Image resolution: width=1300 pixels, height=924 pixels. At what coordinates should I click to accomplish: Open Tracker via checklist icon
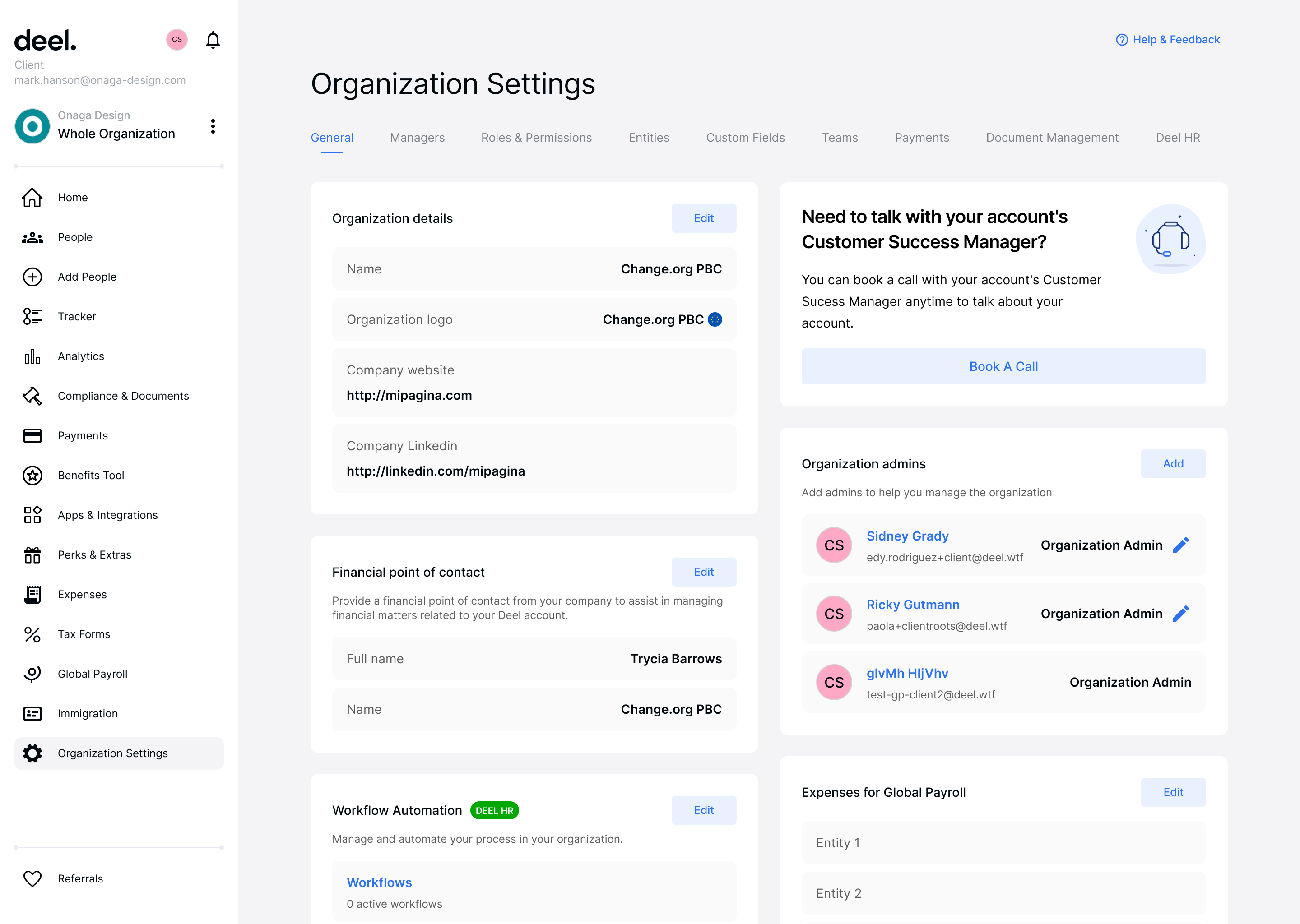(x=32, y=316)
